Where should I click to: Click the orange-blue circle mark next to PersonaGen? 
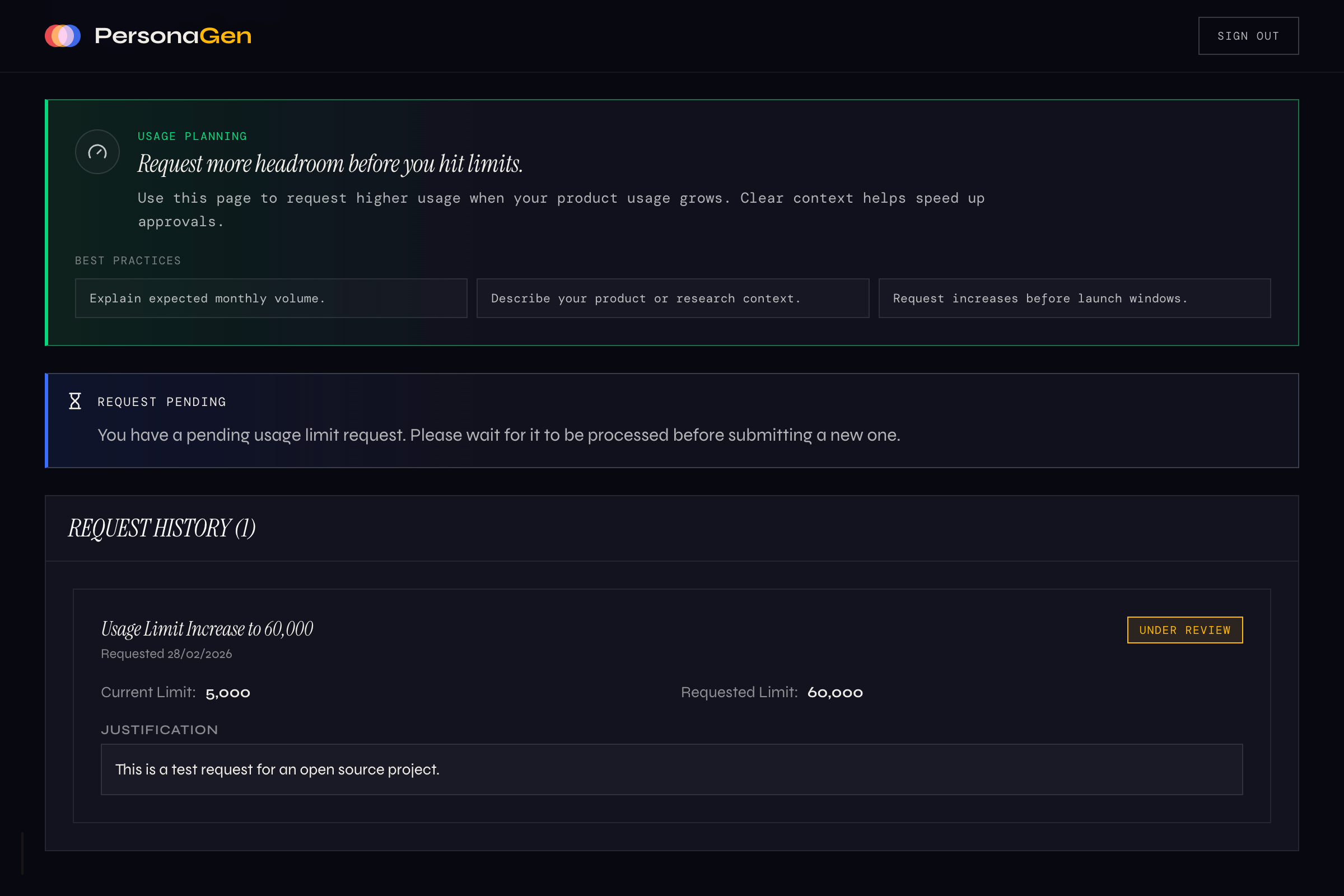pos(63,35)
